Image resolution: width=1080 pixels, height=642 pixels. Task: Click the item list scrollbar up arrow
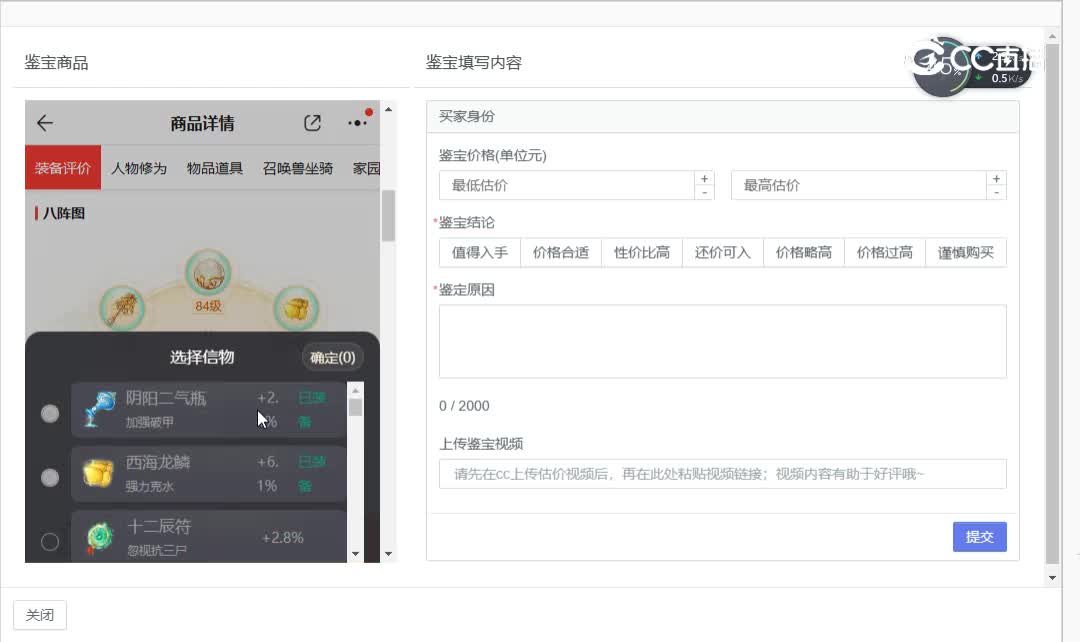[x=356, y=392]
